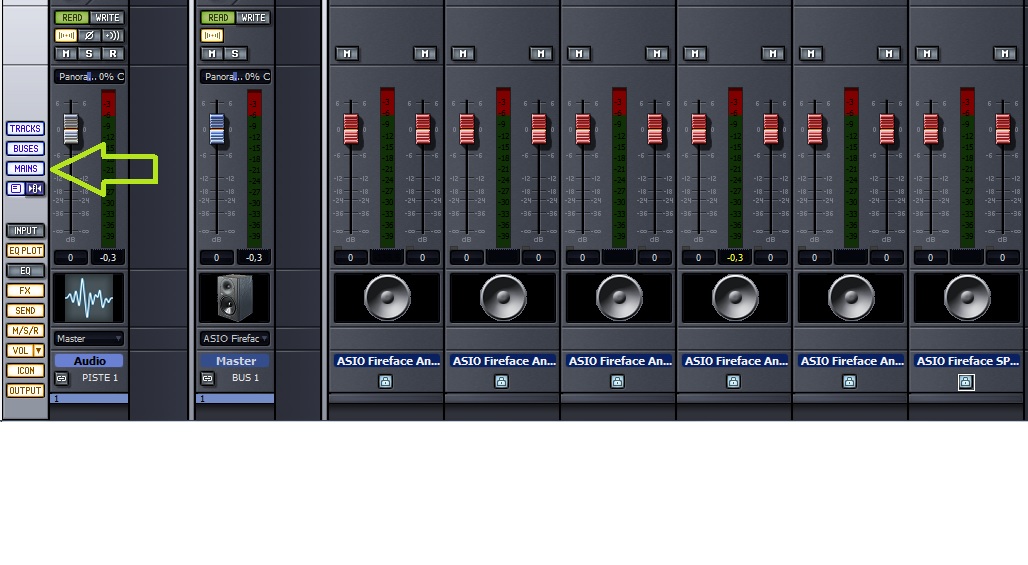Click the speaker icon on the third ASIO Fireface An... strip
This screenshot has height=565, width=1028.
click(x=619, y=298)
